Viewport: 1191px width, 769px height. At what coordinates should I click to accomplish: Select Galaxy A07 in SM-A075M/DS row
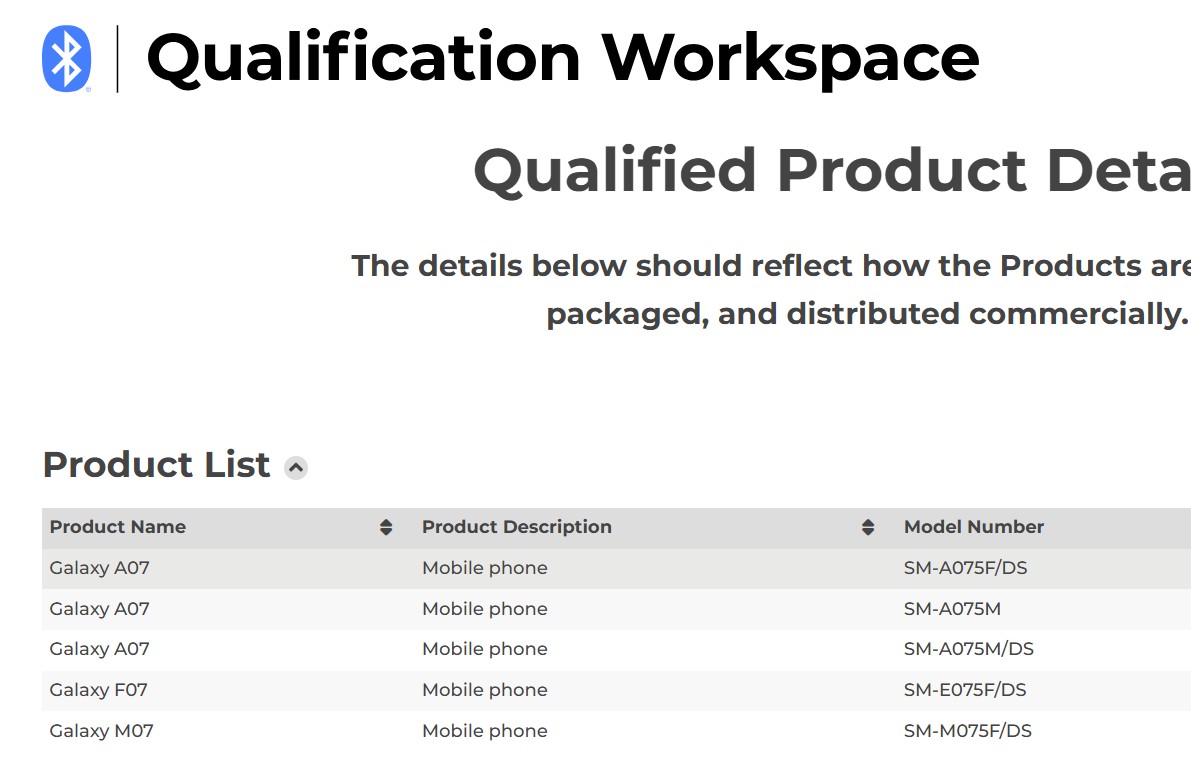click(x=100, y=650)
